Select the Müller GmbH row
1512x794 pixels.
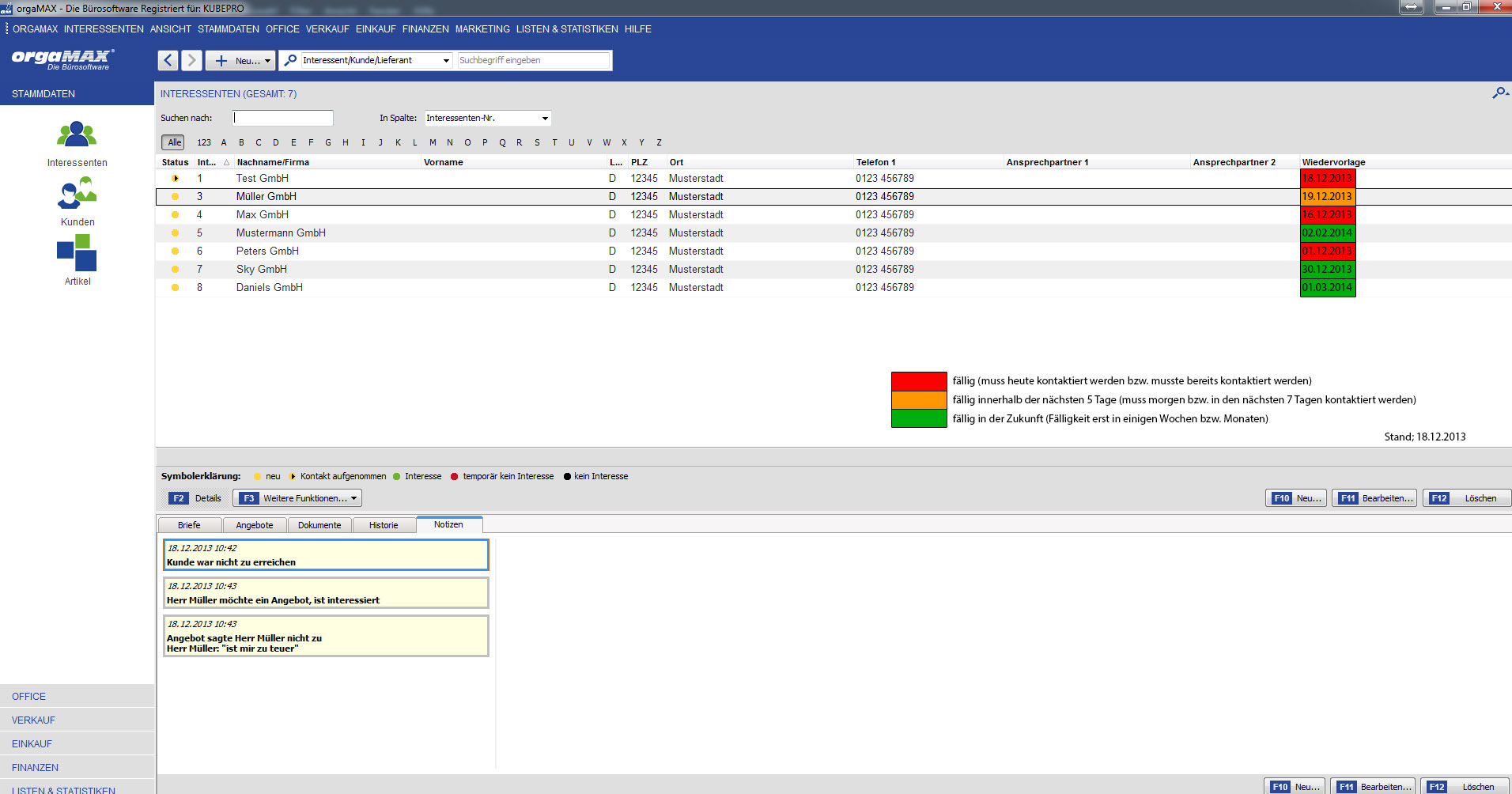click(833, 197)
